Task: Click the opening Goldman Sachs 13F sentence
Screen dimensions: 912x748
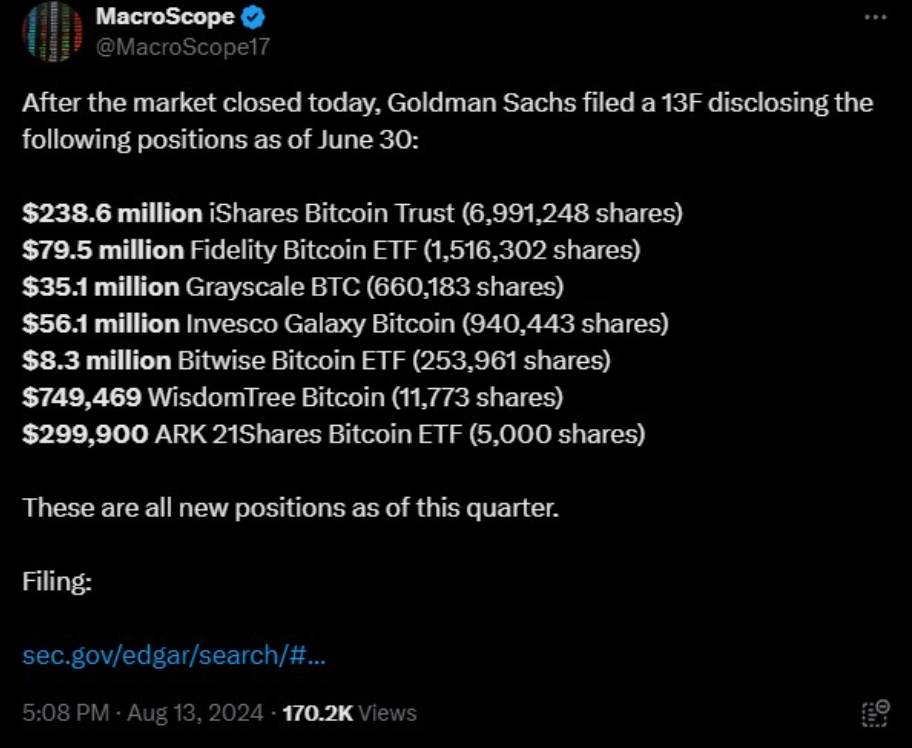Action: (448, 121)
